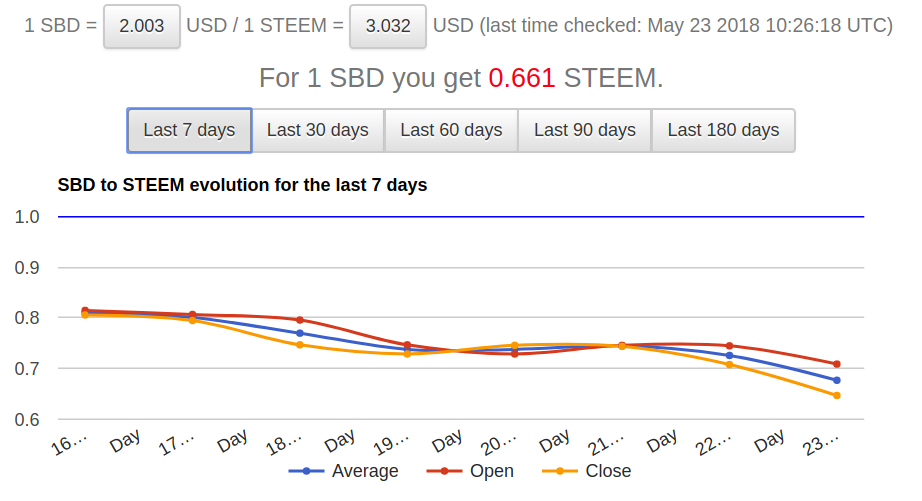
Task: Select the Open data point on day 23
Action: coord(837,364)
